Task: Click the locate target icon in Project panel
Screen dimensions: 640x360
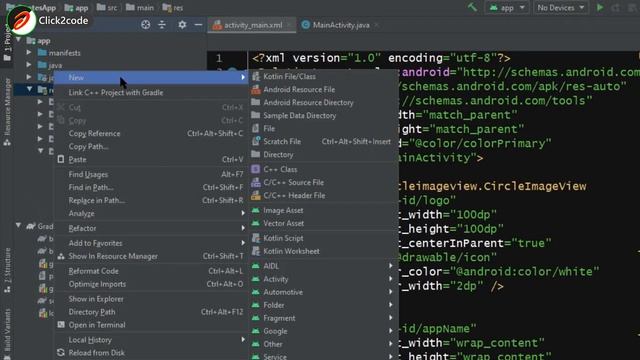Action: (x=145, y=25)
